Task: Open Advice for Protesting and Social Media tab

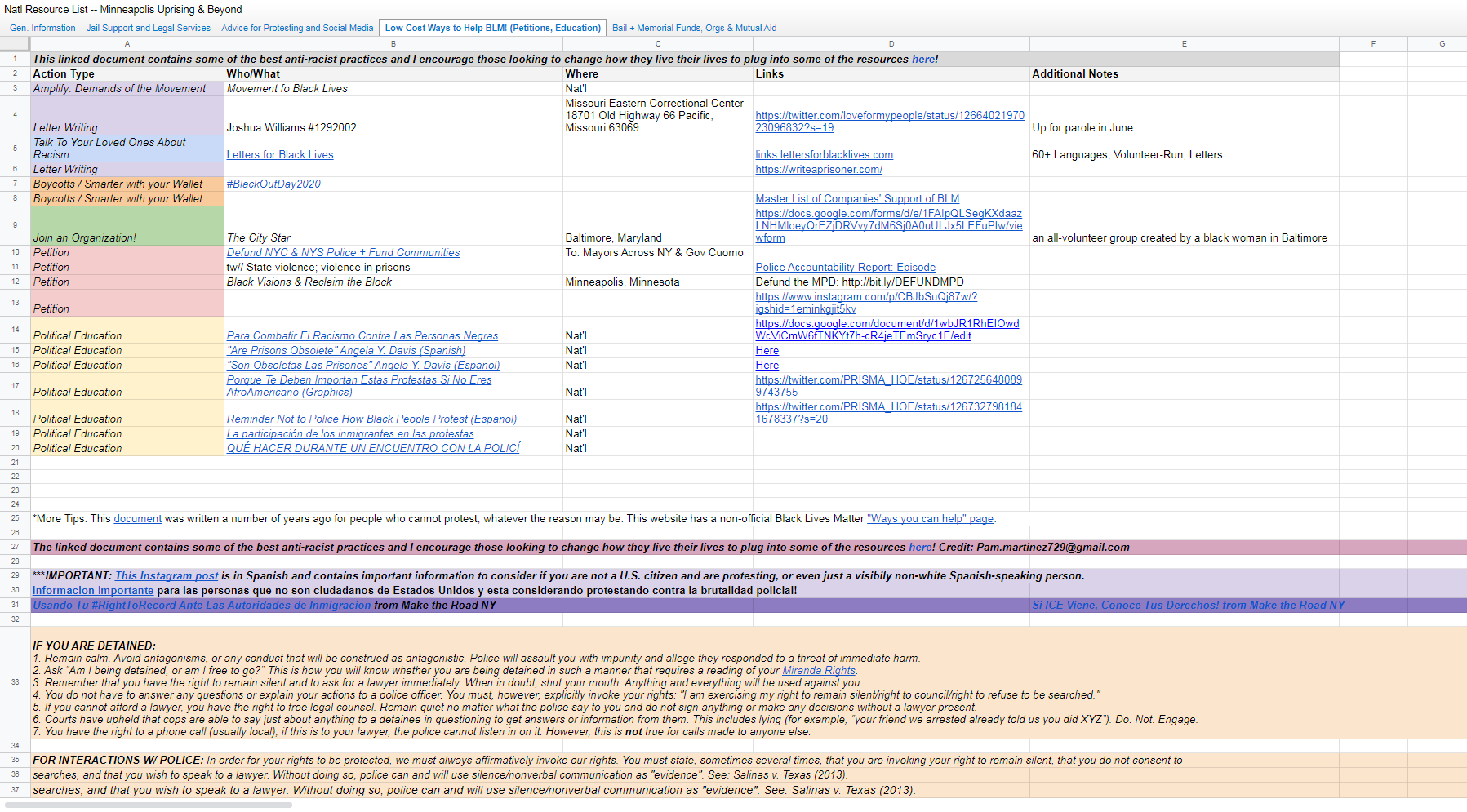Action: [x=297, y=28]
